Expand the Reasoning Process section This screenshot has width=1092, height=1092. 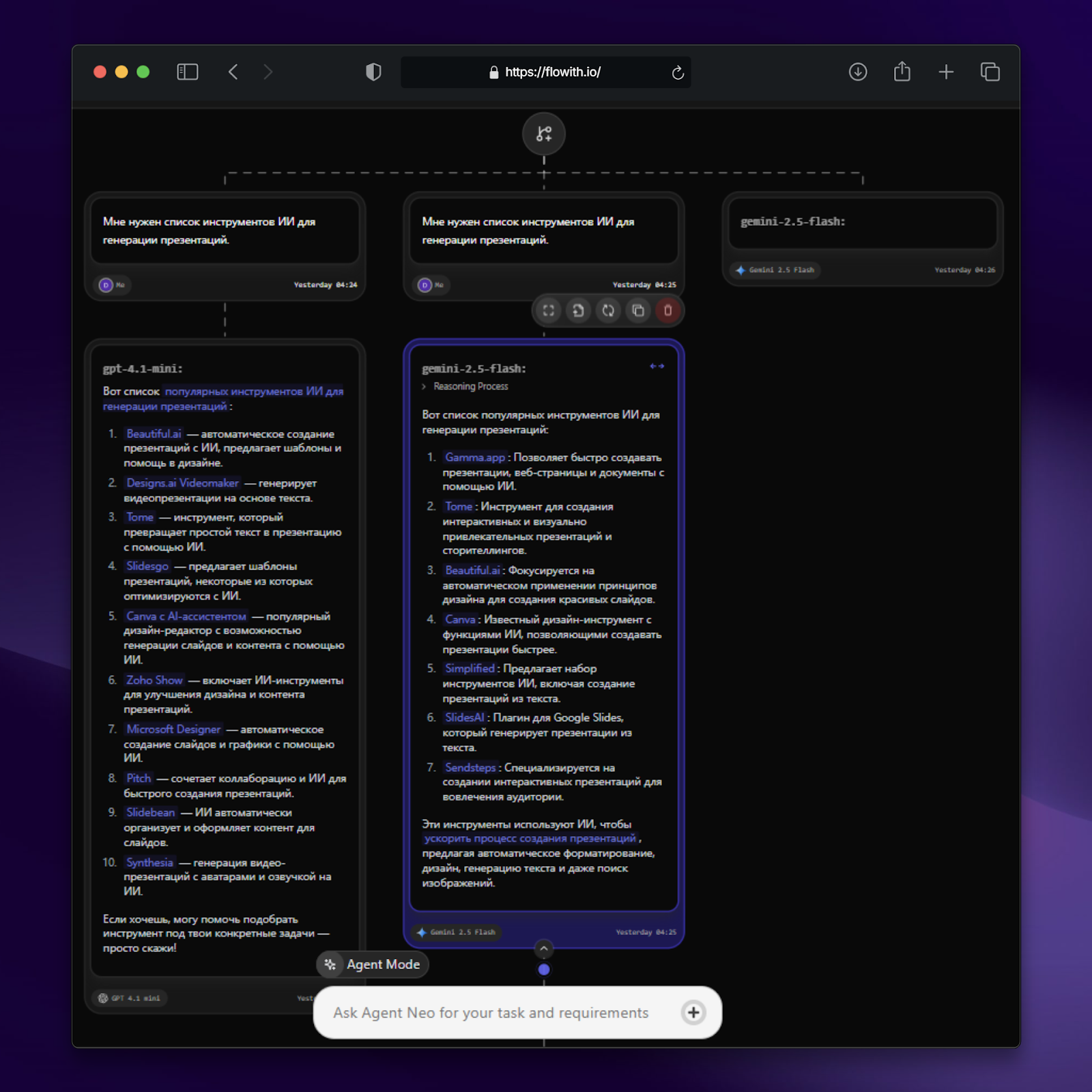tap(465, 386)
